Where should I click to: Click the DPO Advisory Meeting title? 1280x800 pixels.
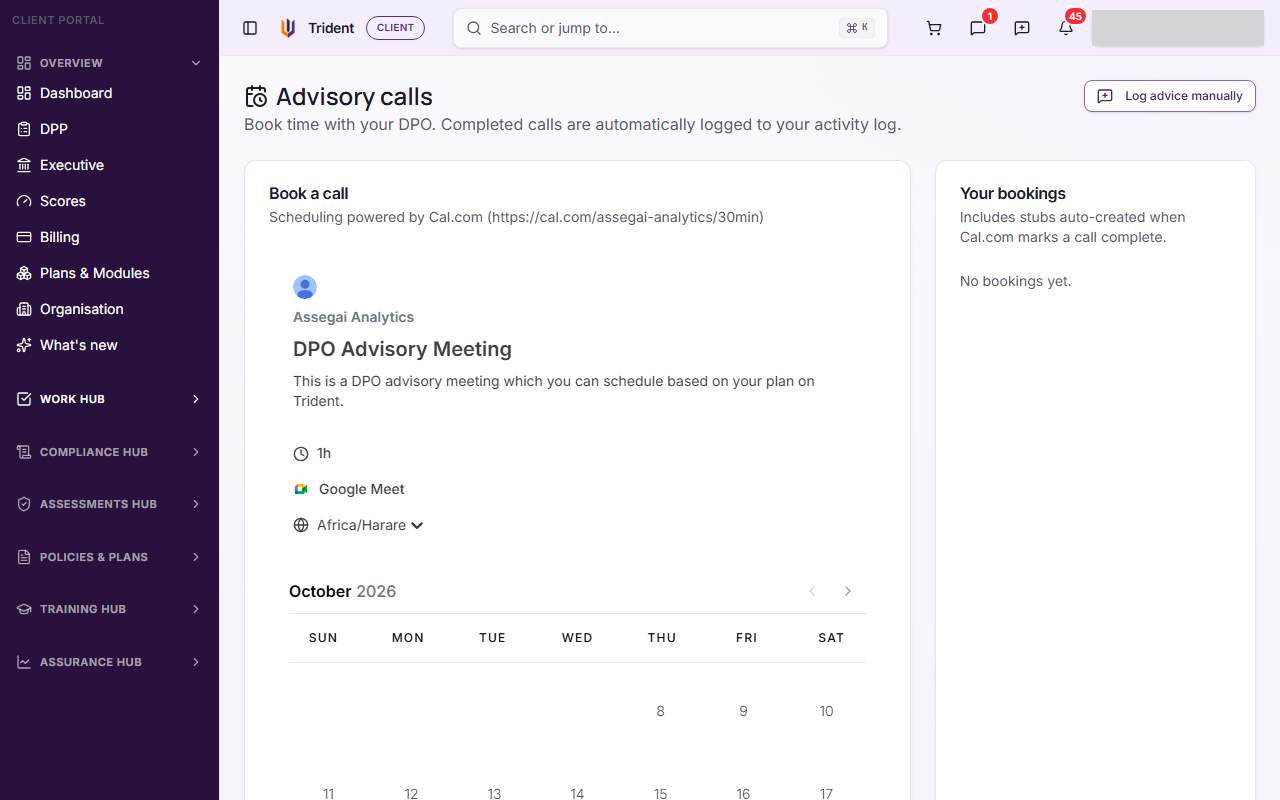(402, 349)
